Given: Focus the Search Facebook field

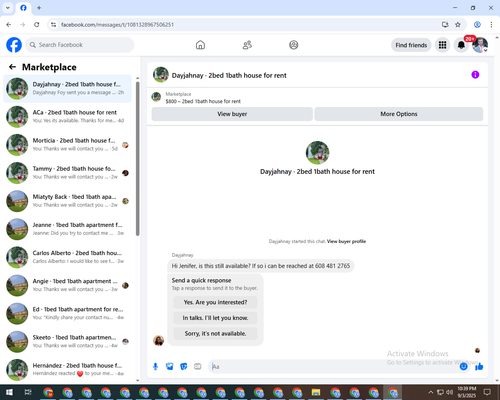Looking at the screenshot, I should [x=80, y=45].
